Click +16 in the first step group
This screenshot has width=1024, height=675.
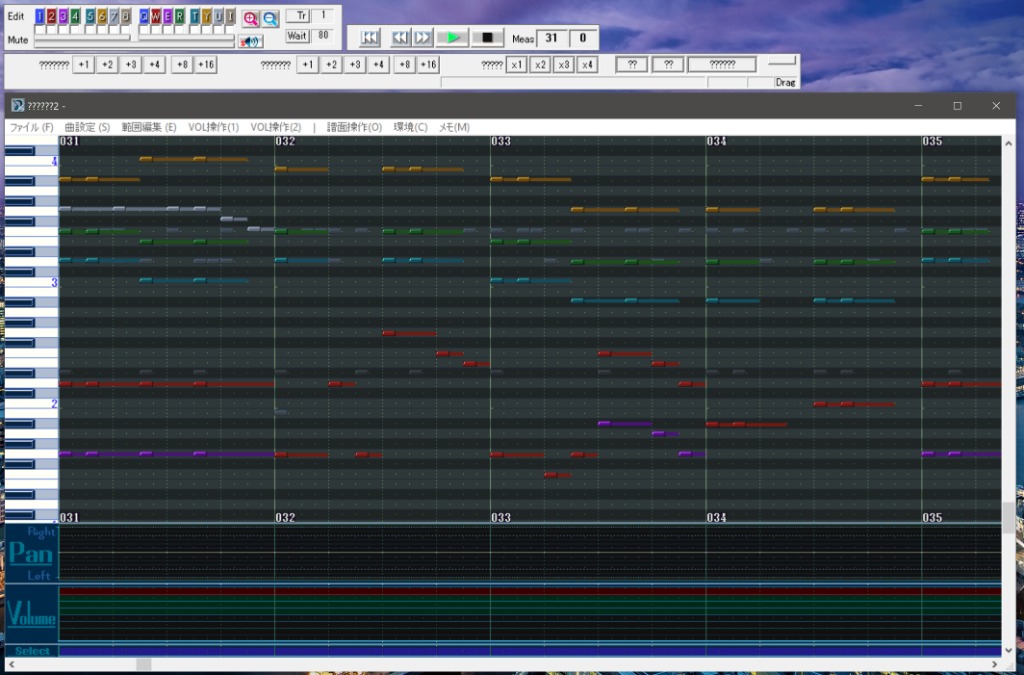point(206,64)
